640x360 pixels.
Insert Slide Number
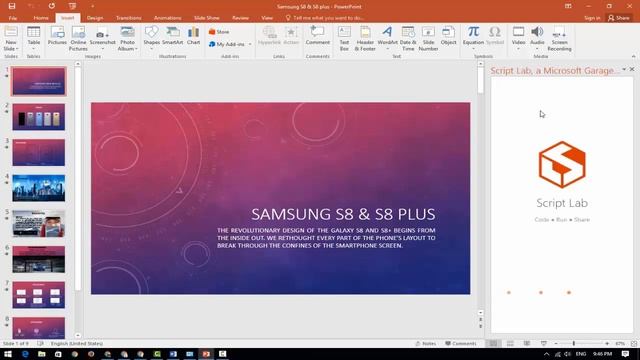428,38
